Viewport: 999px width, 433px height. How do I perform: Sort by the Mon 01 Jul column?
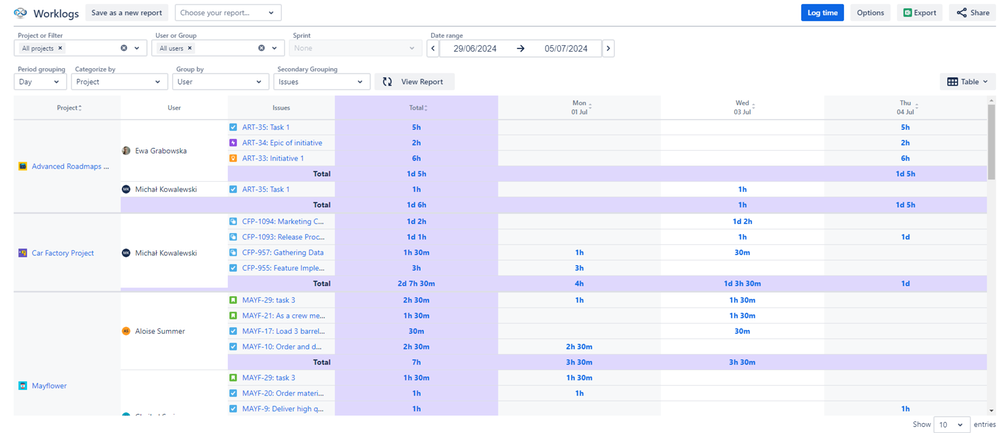pos(590,107)
